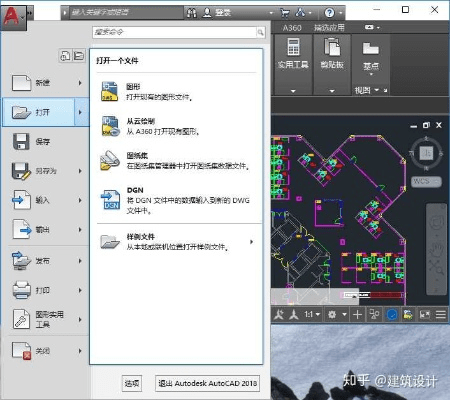Show the recent documents list icon
The image size is (450, 400).
coord(65,56)
